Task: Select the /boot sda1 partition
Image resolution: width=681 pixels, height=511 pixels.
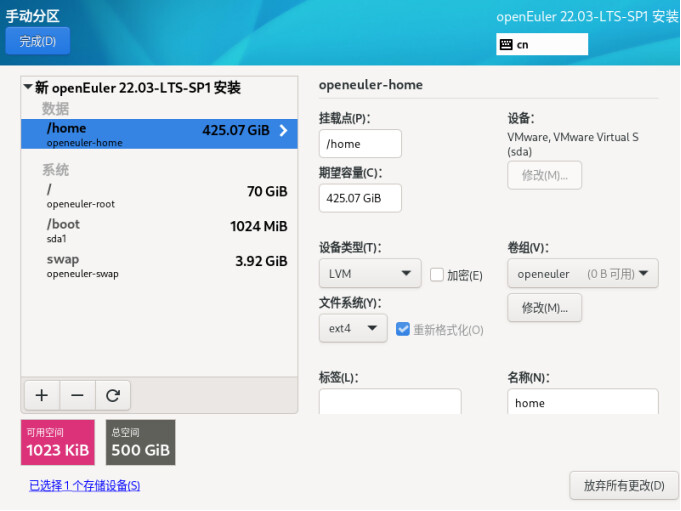Action: click(160, 231)
